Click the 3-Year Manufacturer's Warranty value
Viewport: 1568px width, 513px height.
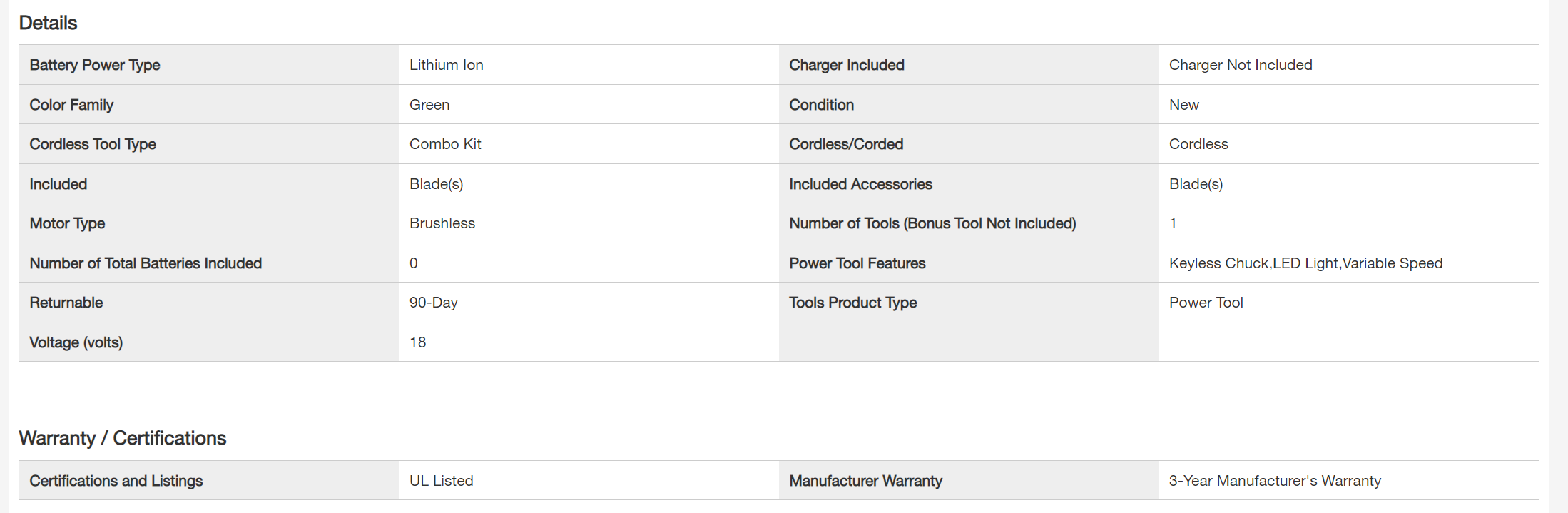pyautogui.click(x=1275, y=481)
